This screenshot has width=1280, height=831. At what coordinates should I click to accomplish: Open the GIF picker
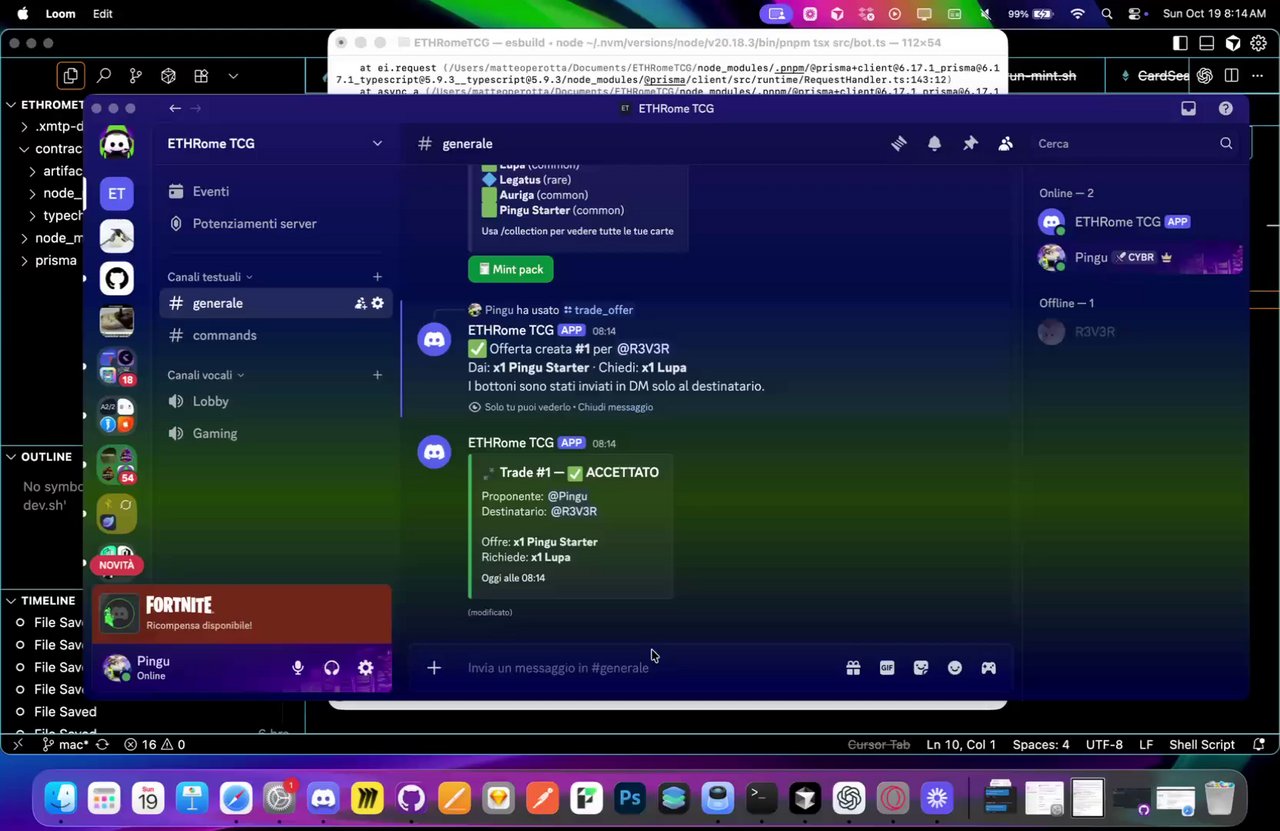[x=887, y=668]
